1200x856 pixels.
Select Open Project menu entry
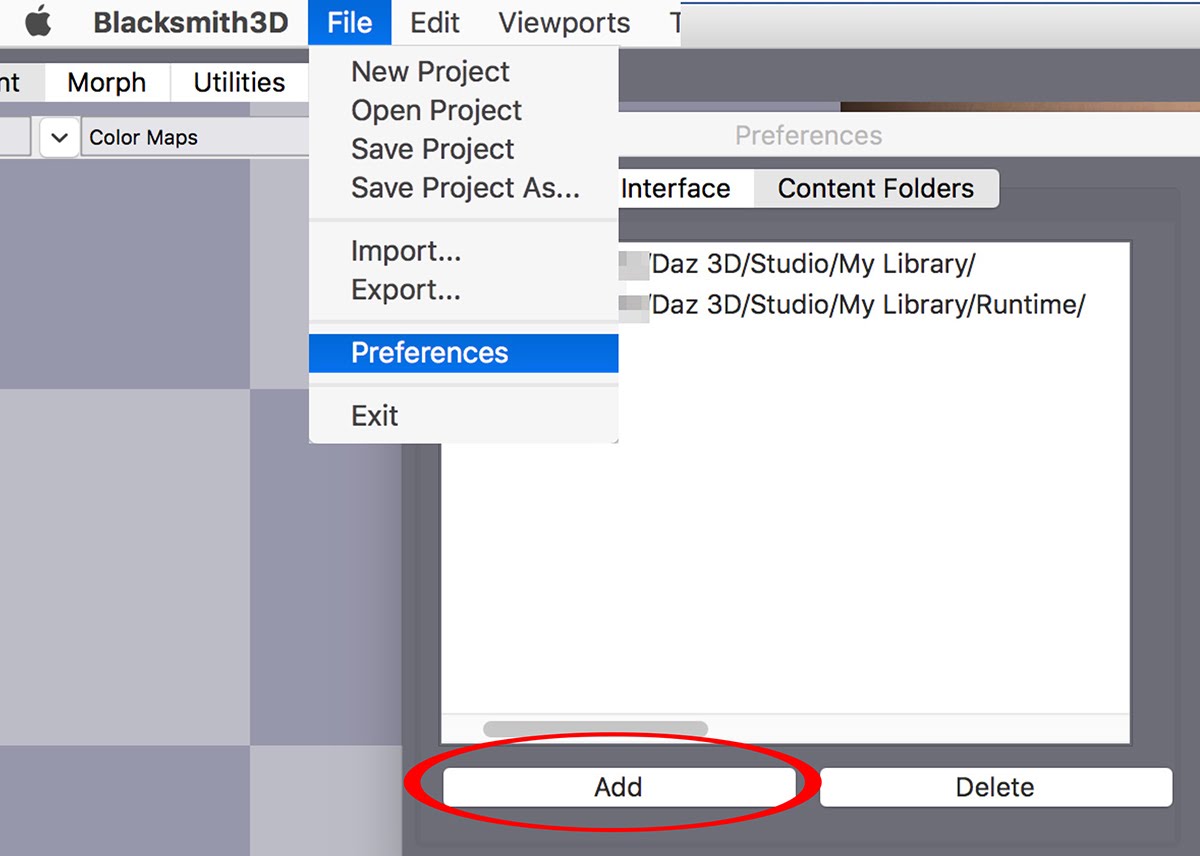coord(436,110)
